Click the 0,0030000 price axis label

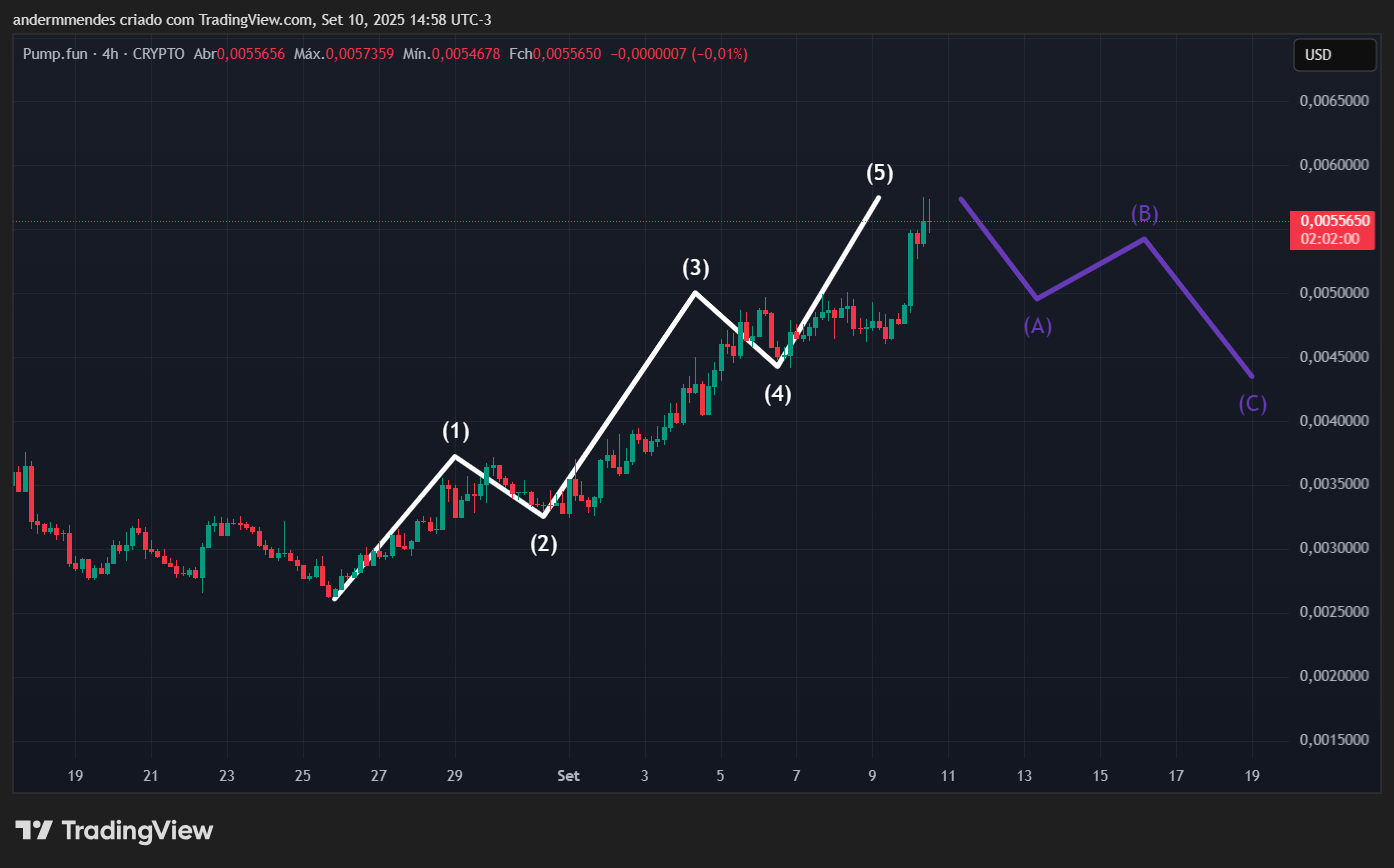pos(1334,548)
